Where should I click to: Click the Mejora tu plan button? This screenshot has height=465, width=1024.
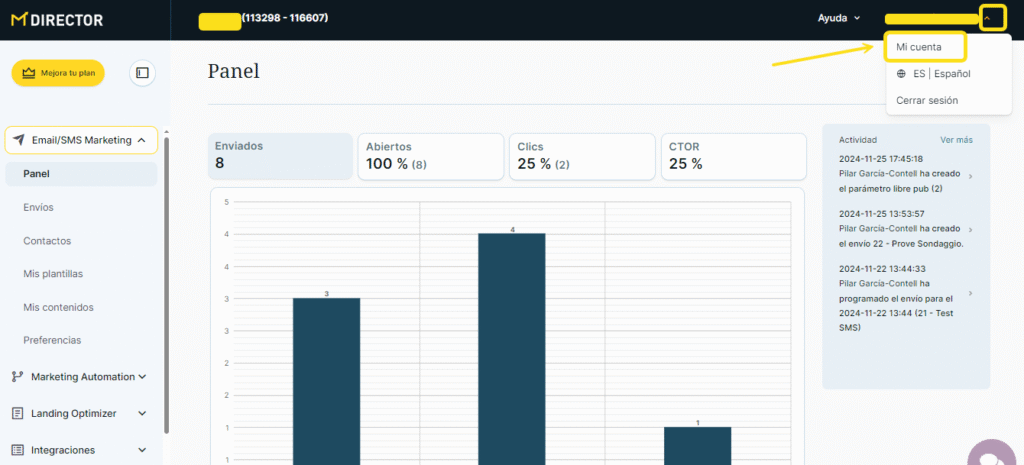click(57, 73)
